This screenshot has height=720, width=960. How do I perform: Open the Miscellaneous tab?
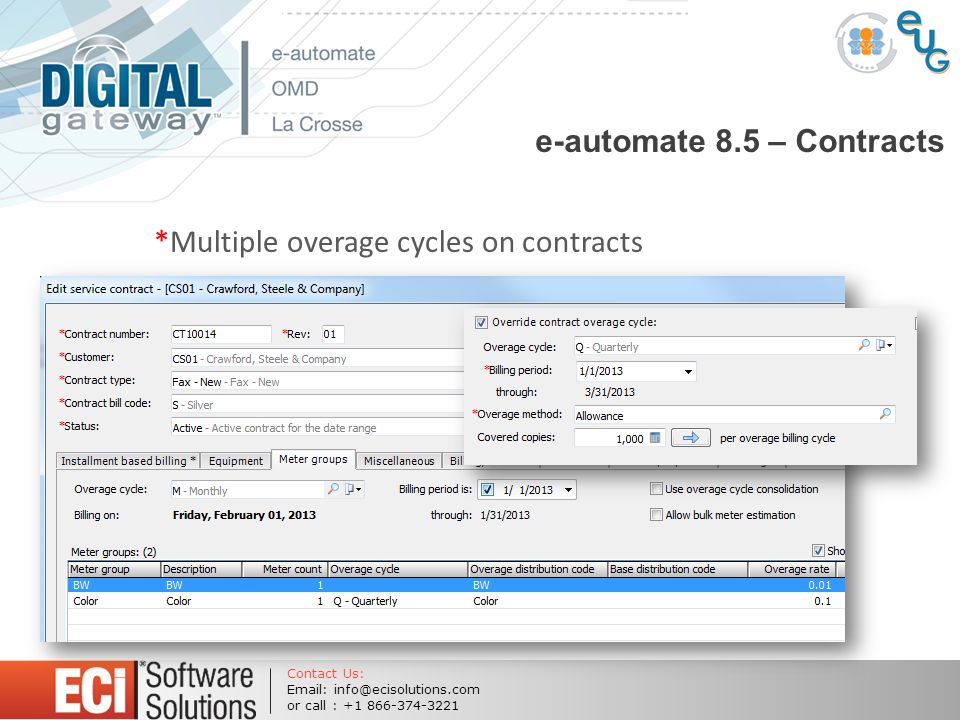(399, 461)
